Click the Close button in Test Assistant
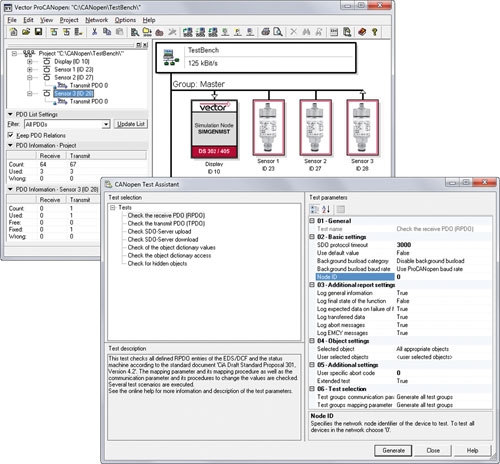This screenshot has height=464, width=500. tap(433, 450)
